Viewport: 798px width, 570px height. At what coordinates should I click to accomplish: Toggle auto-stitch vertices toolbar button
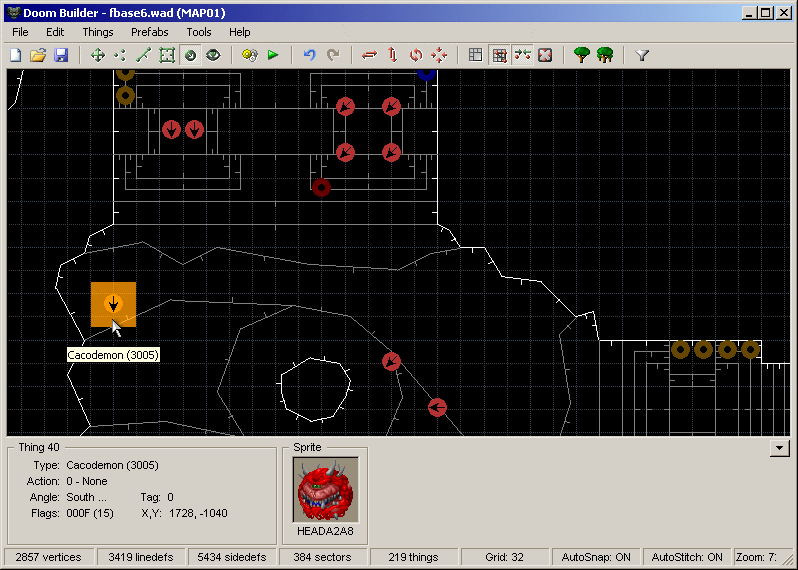click(x=522, y=55)
